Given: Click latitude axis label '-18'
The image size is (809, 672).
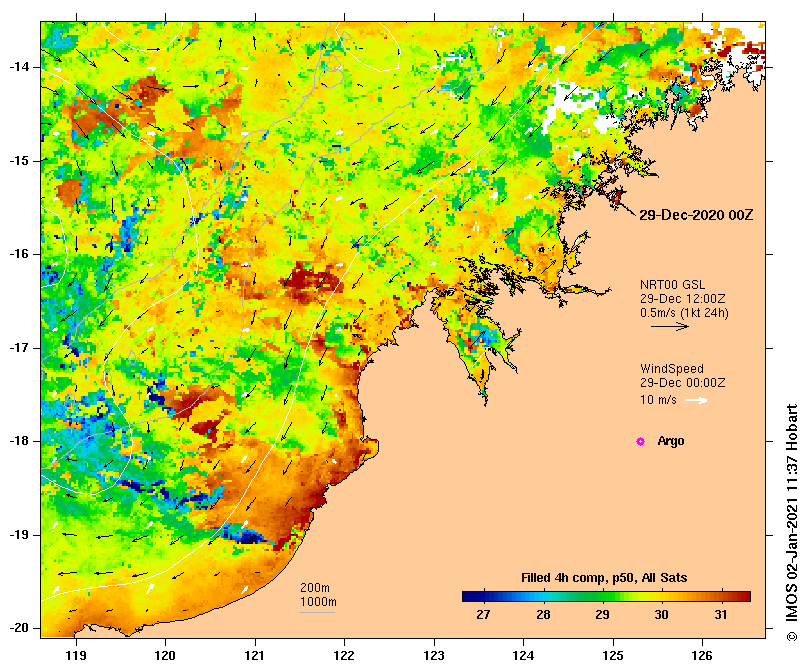Looking at the screenshot, I should click(20, 442).
